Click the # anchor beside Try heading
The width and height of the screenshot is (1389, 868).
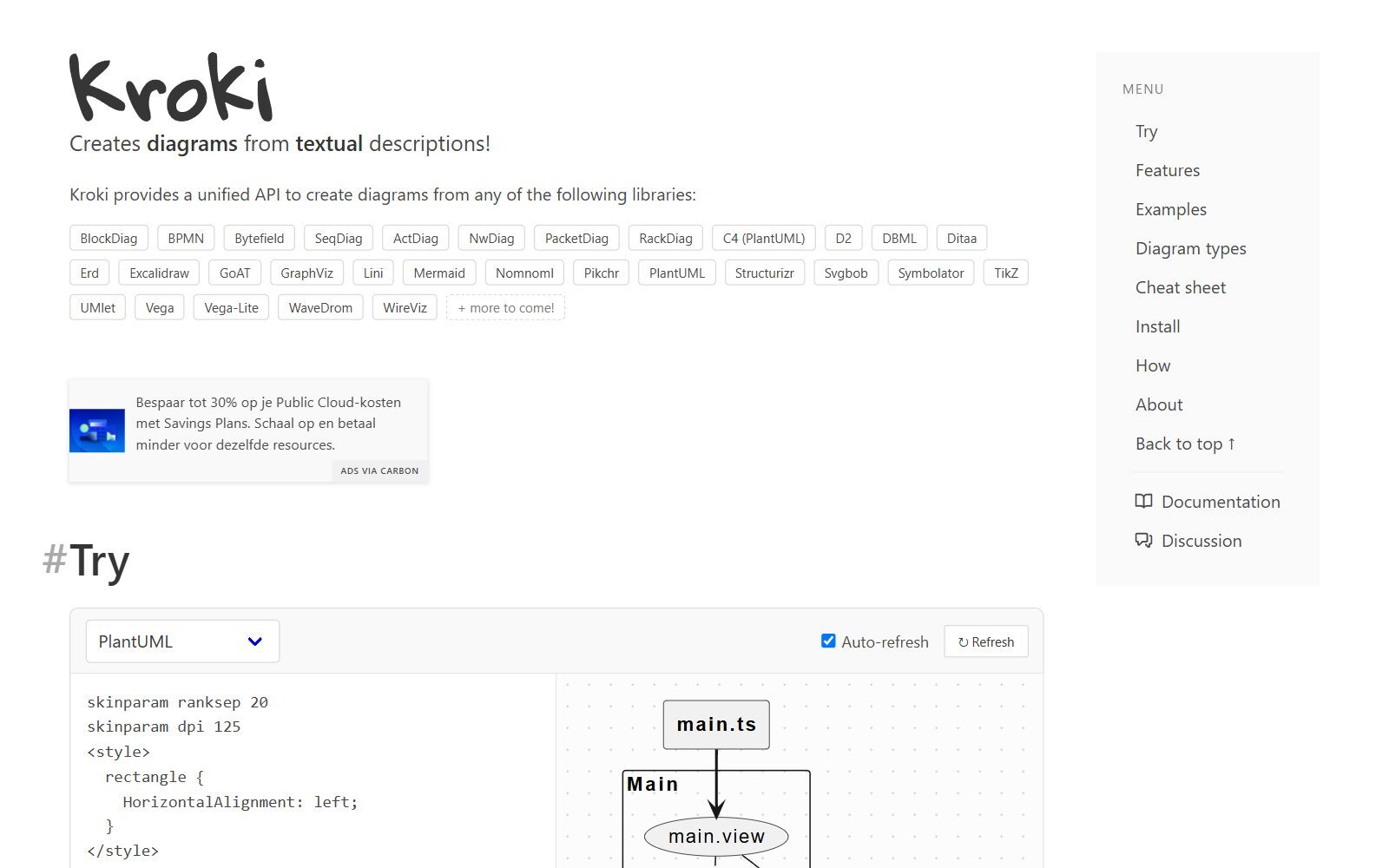(x=54, y=560)
